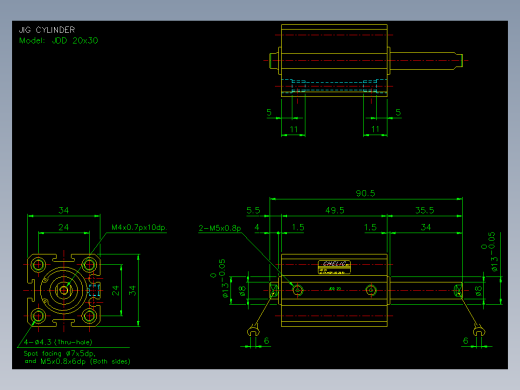Select the 49.5 body length dimension
This screenshot has width=520, height=390.
click(335, 210)
